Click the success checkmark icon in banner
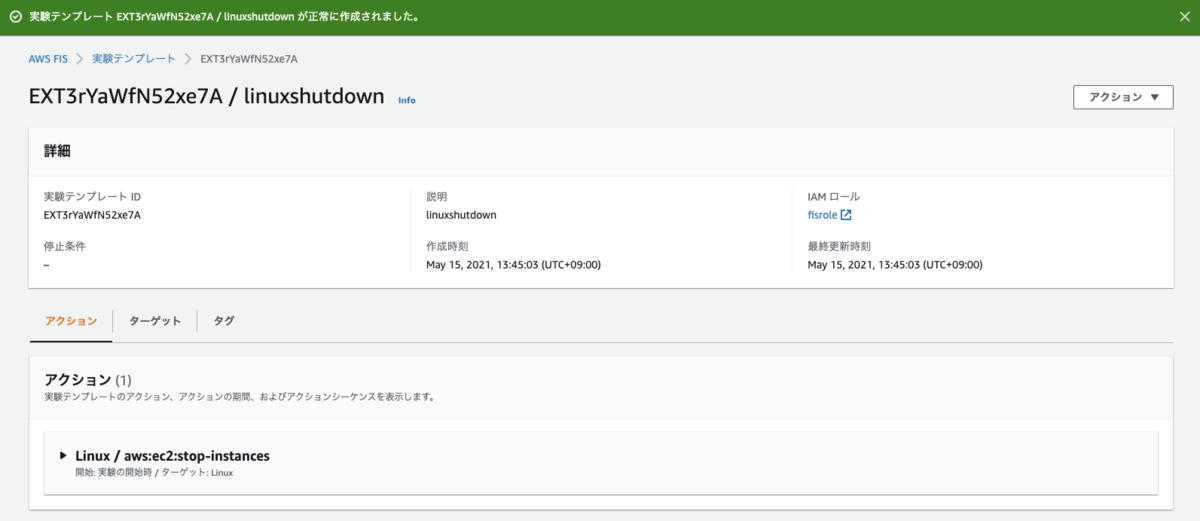 (16, 17)
